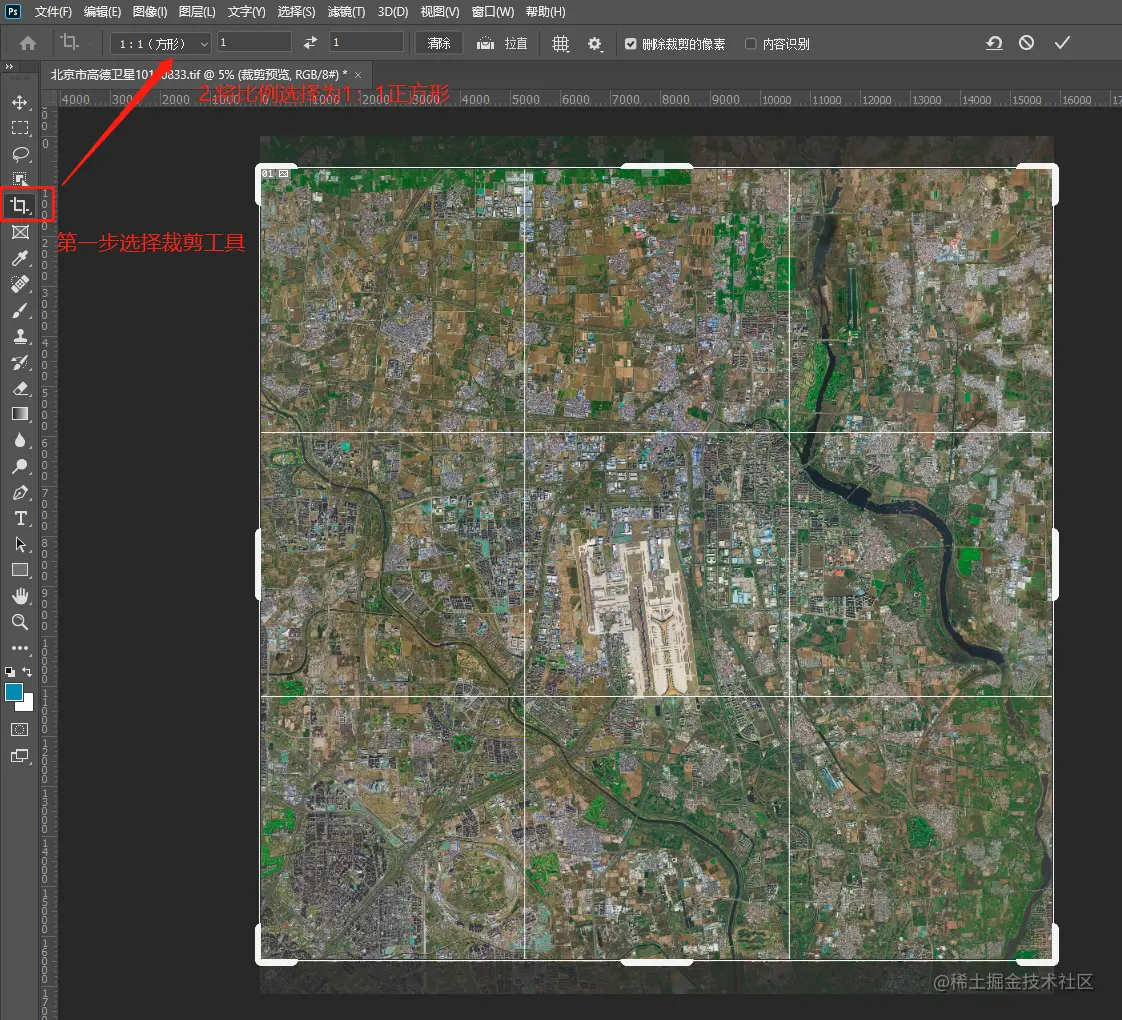Open the 窗口(W) menu

(492, 11)
